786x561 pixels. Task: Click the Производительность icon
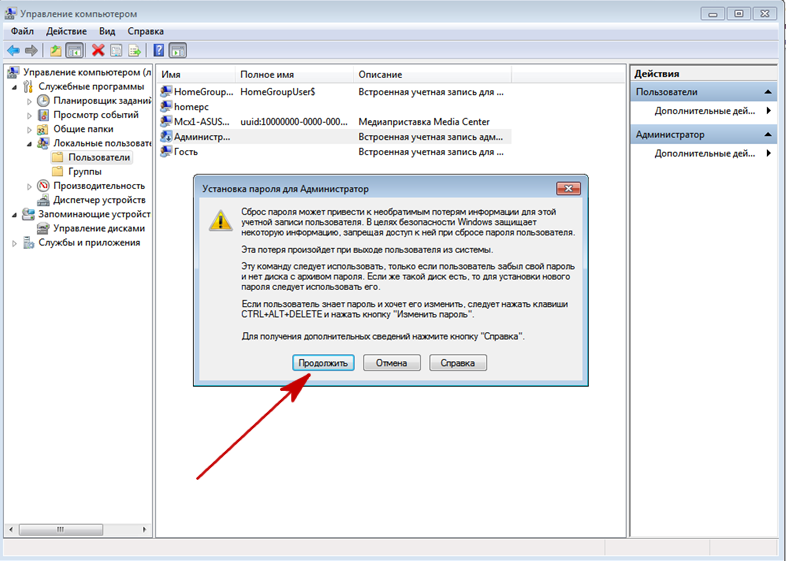44,185
